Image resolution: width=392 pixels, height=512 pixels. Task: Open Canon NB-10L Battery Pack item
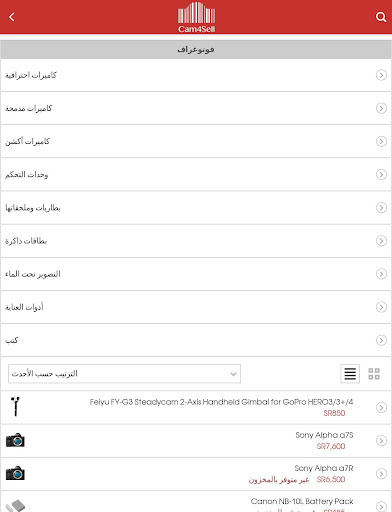tap(196, 501)
